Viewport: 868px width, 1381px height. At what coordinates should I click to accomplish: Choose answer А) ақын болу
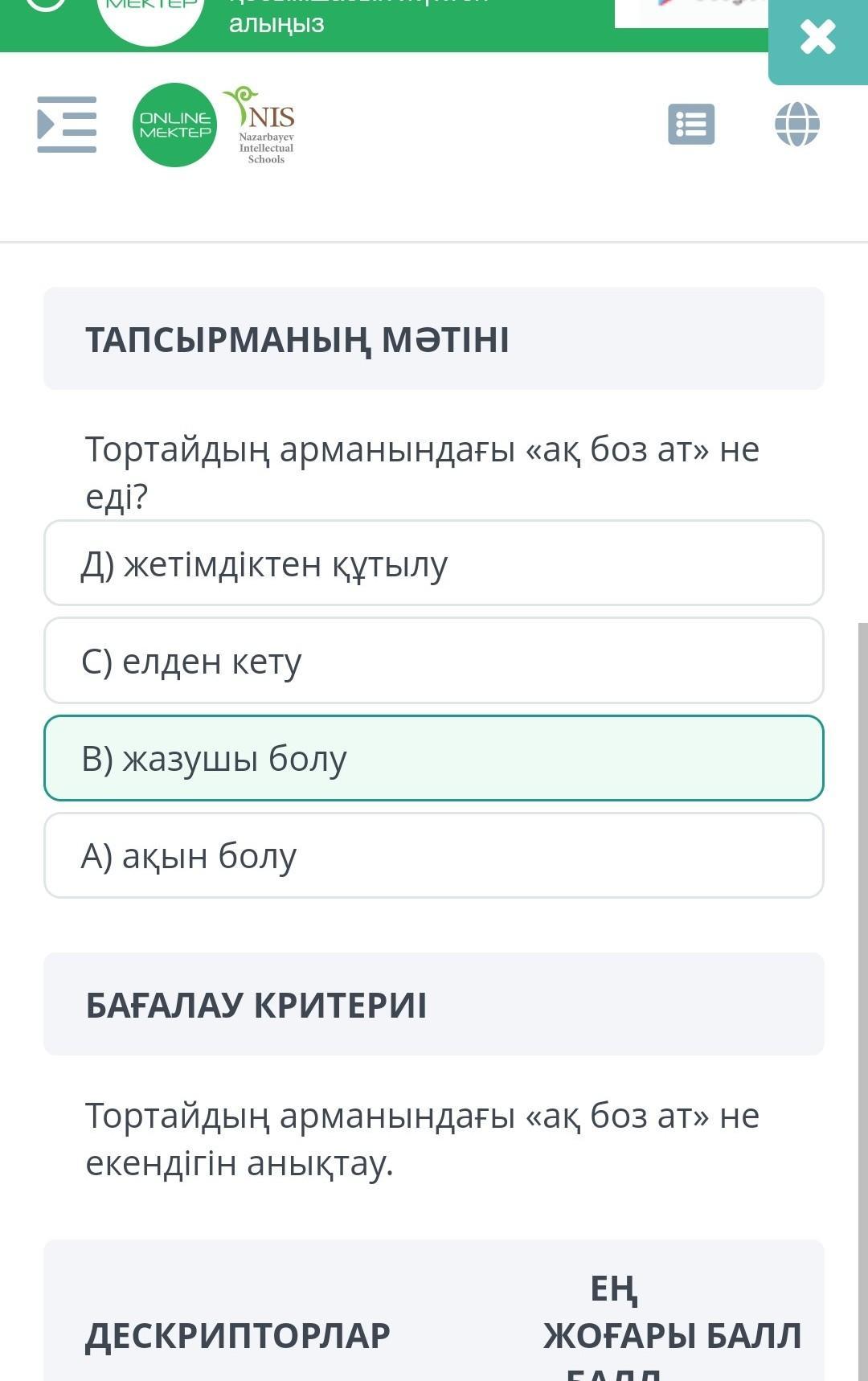pyautogui.click(x=434, y=855)
